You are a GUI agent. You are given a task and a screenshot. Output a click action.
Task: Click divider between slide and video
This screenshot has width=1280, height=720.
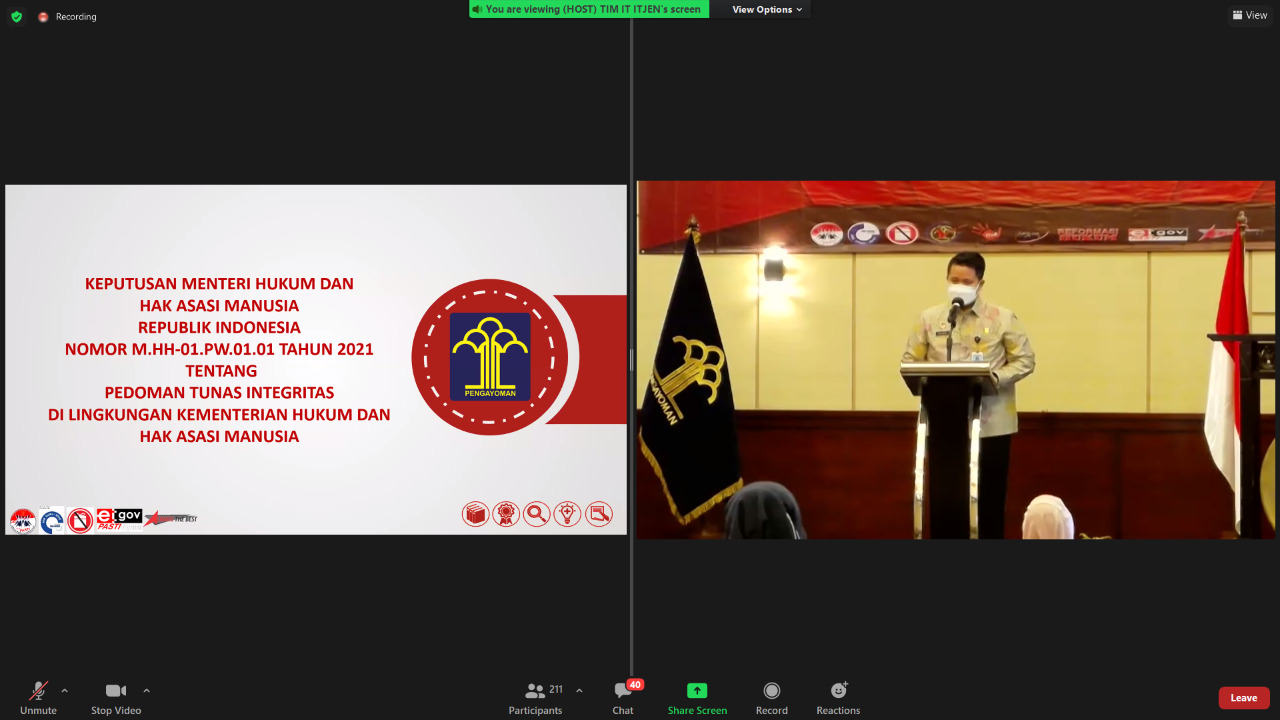(631, 360)
